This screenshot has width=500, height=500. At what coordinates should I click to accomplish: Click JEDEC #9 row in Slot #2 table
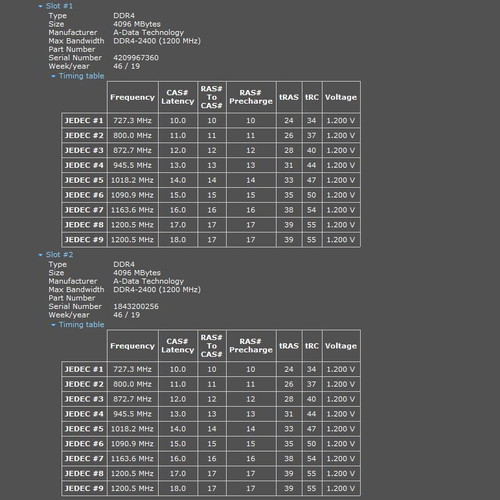click(211, 488)
